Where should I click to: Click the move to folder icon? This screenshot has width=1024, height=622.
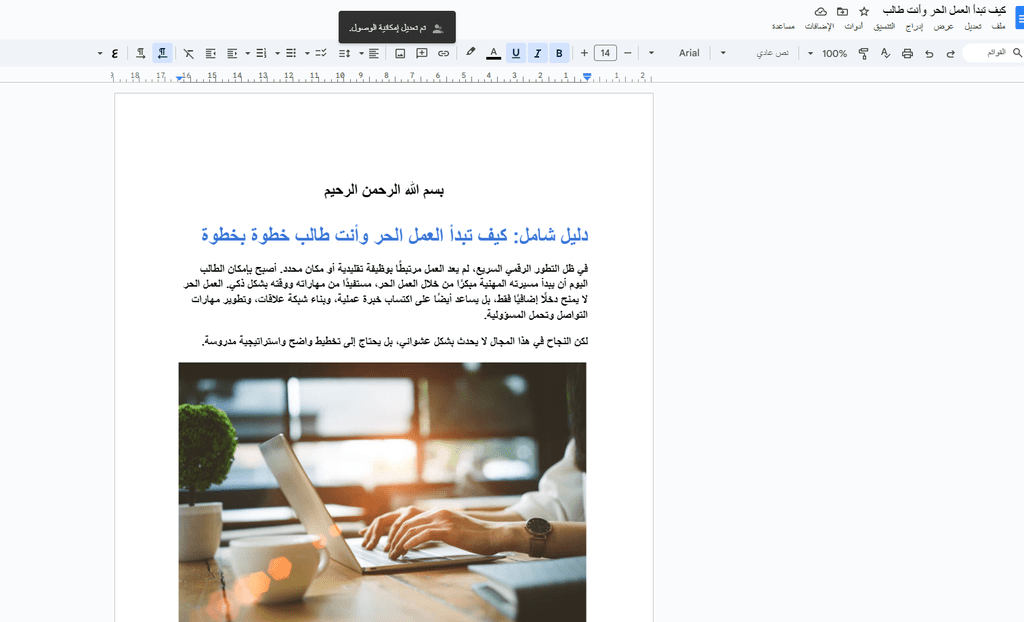842,11
